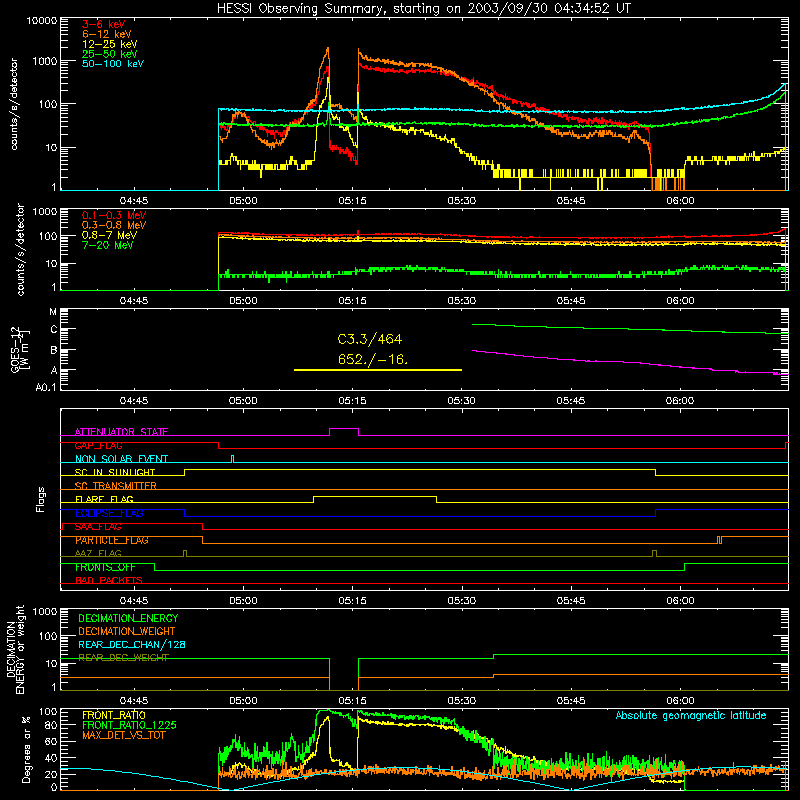Viewport: 800px width, 800px height.
Task: Click the 0.1-0.3 MeV legend label
Action: [114, 215]
